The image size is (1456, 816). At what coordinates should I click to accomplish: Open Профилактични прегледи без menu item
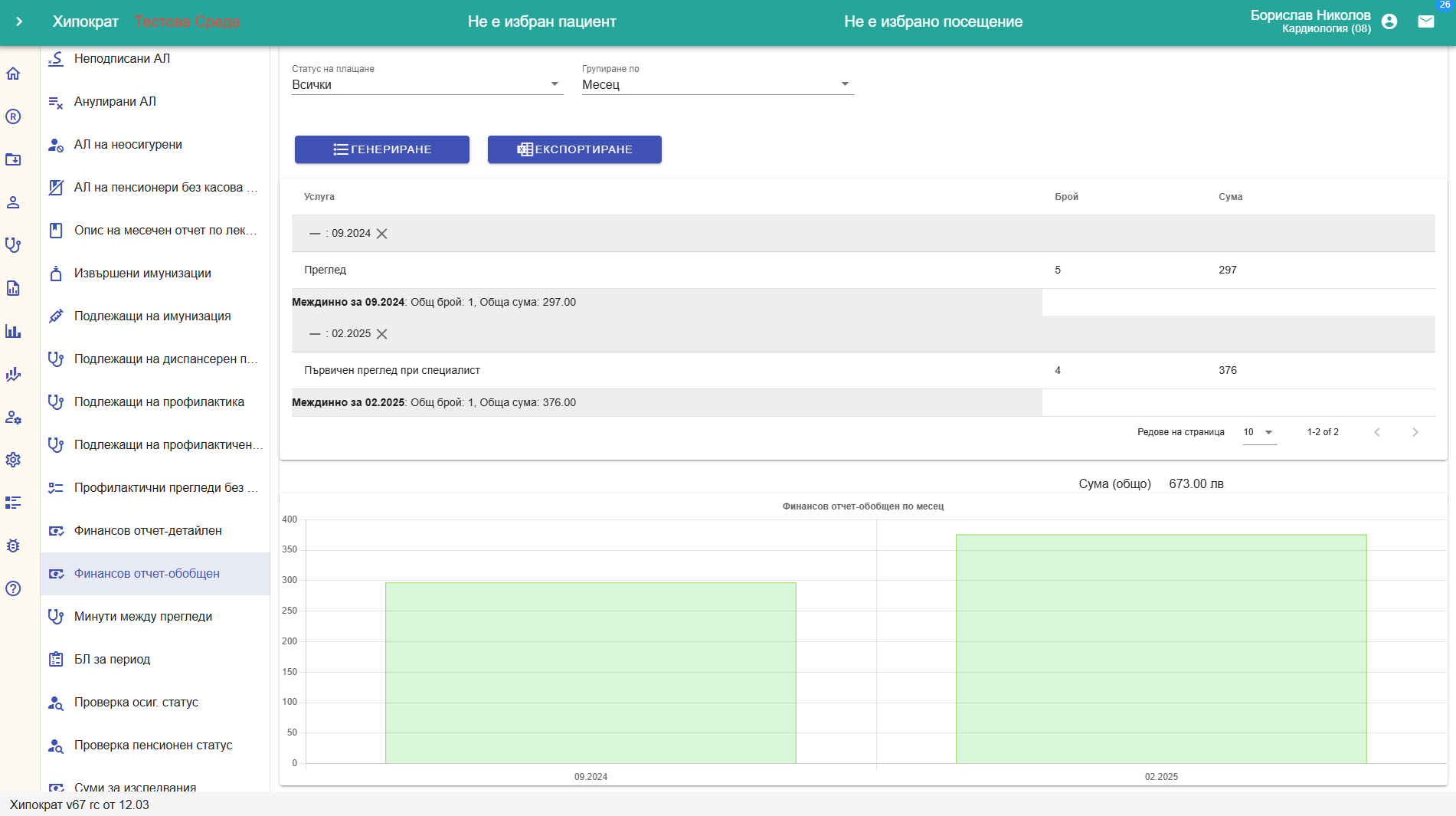pos(155,488)
